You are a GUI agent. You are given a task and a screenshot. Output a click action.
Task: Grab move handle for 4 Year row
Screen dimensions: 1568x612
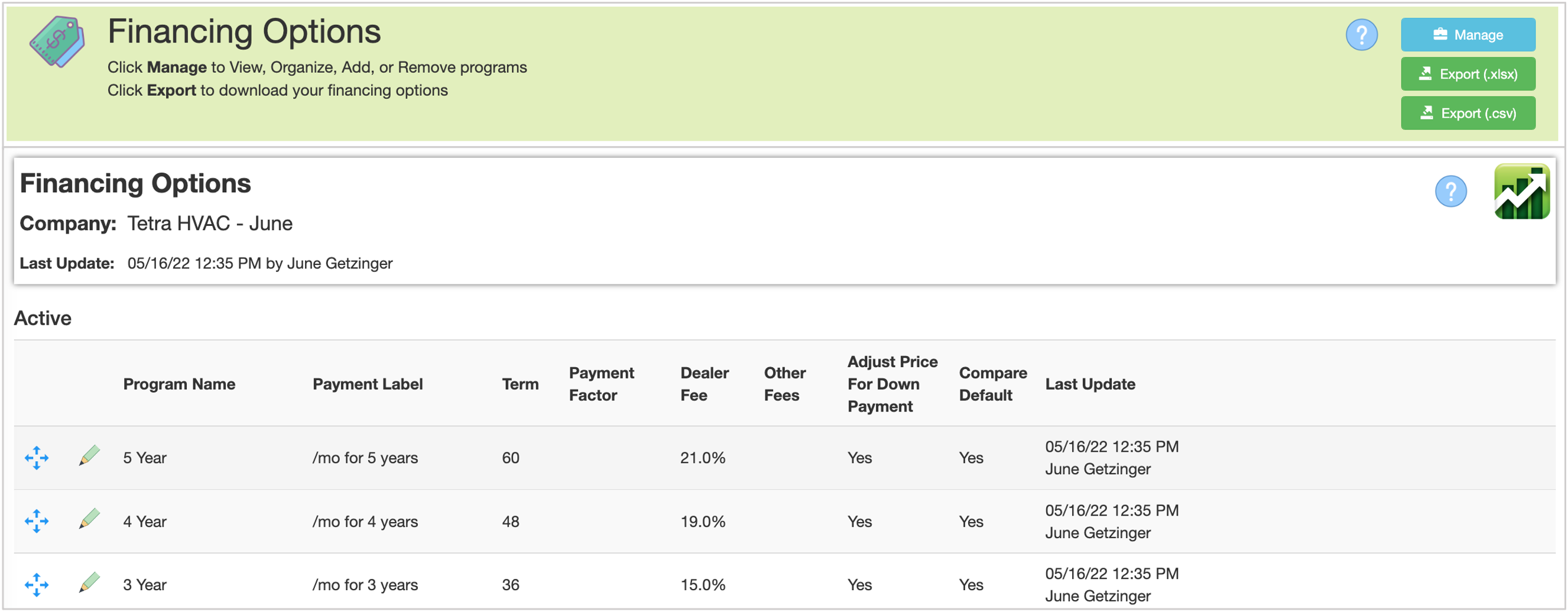coord(37,522)
